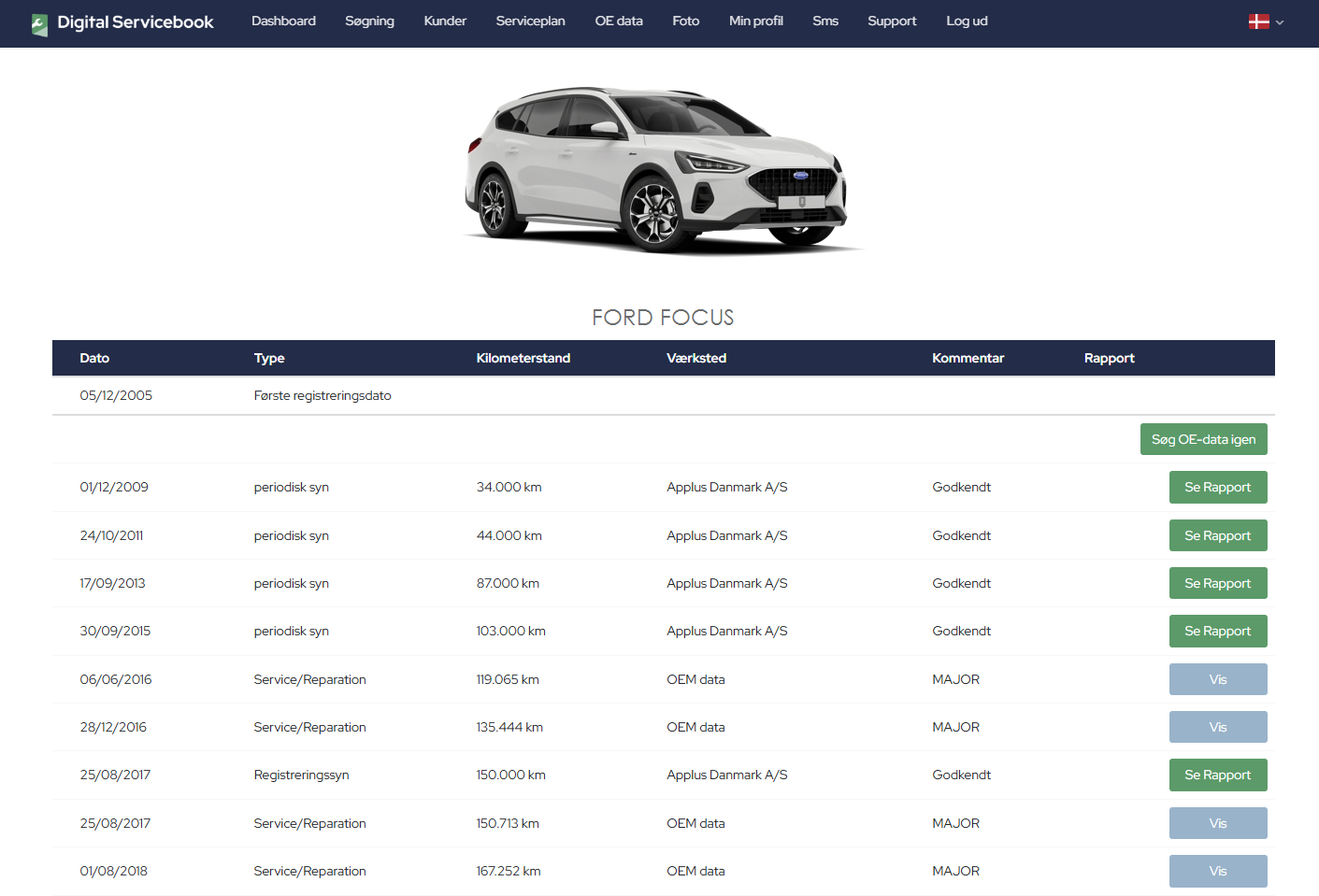Click the Type column header

tap(269, 358)
